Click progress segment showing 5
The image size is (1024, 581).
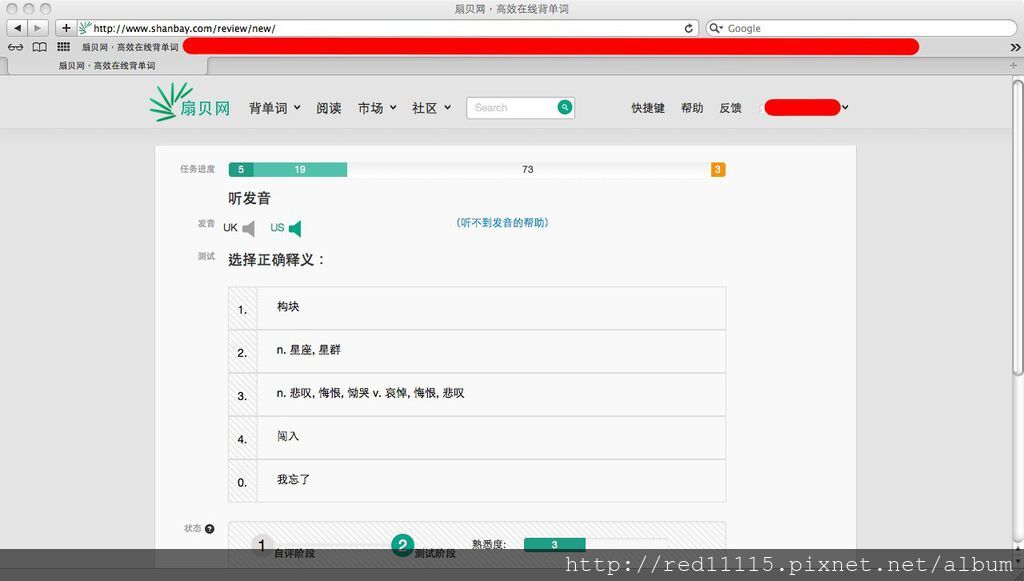point(241,170)
